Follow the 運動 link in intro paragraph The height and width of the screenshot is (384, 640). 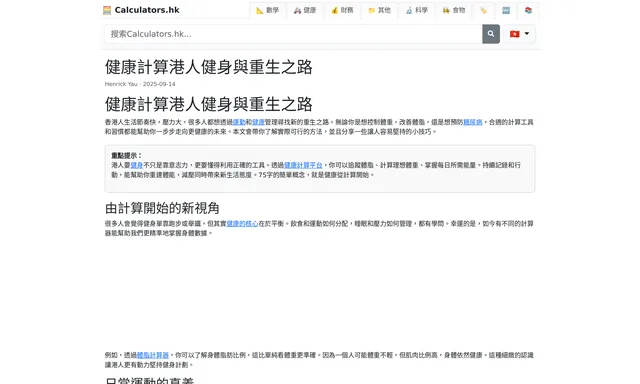(x=239, y=122)
